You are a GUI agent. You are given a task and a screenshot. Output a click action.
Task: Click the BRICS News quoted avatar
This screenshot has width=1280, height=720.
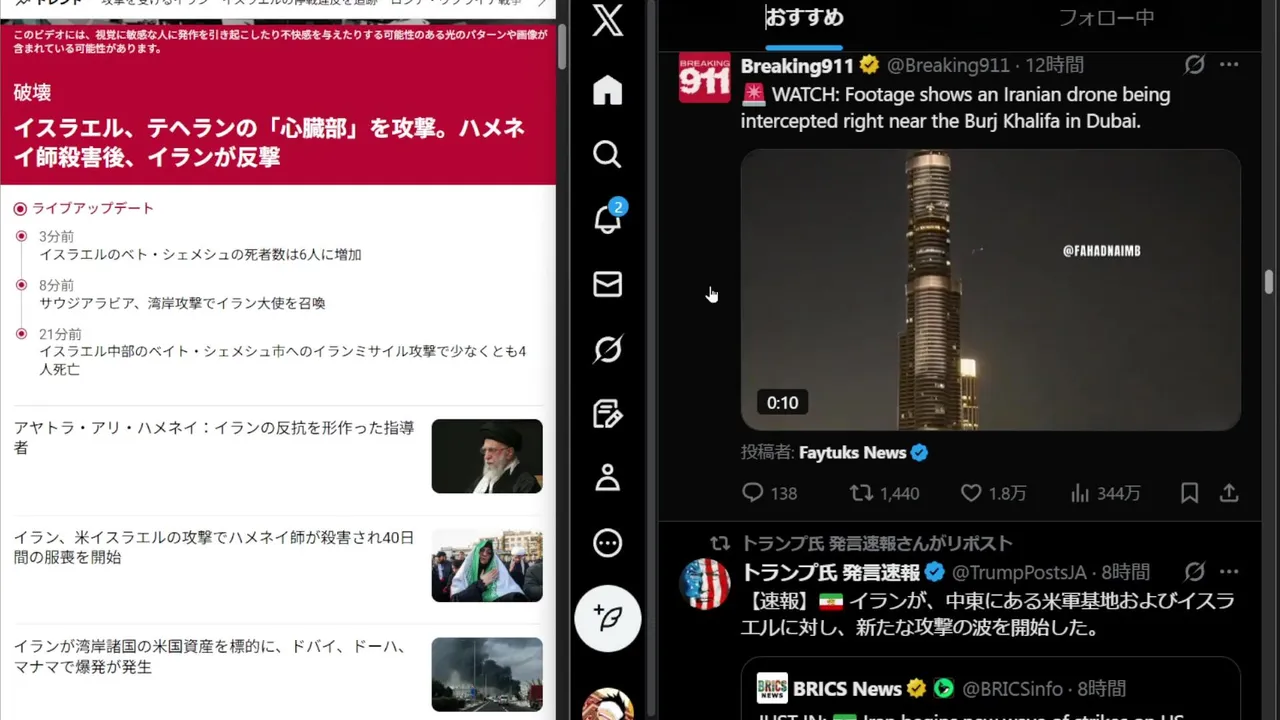coord(772,688)
